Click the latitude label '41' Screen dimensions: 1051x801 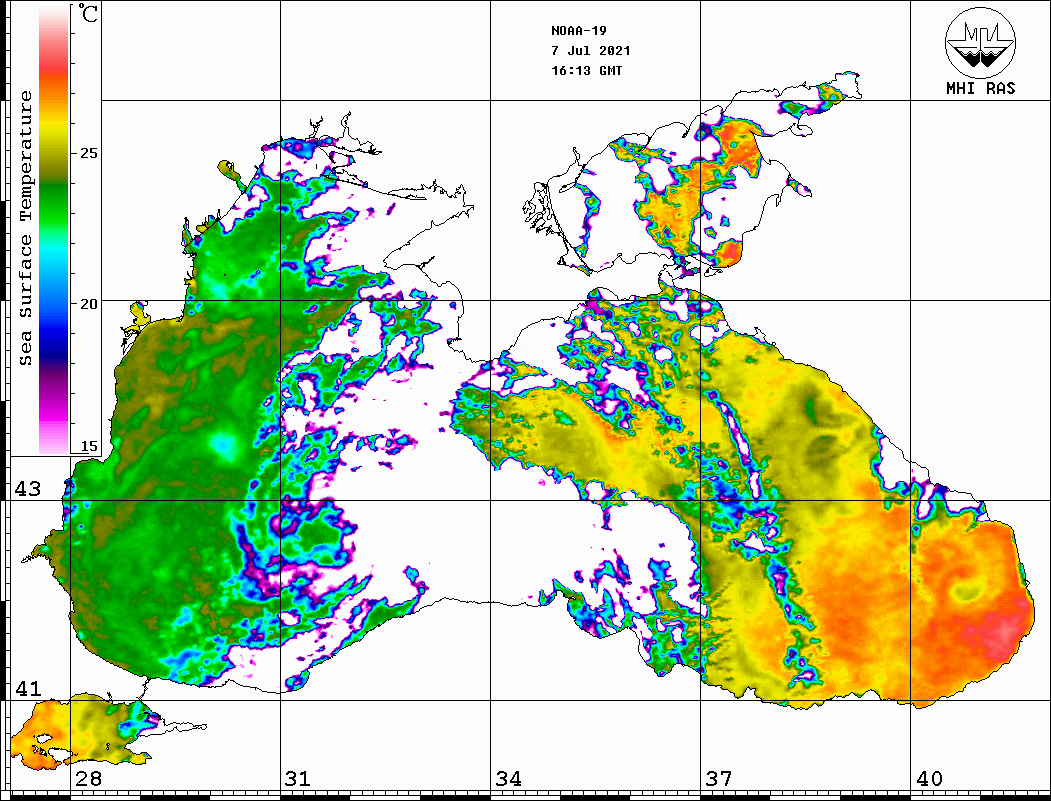28,688
